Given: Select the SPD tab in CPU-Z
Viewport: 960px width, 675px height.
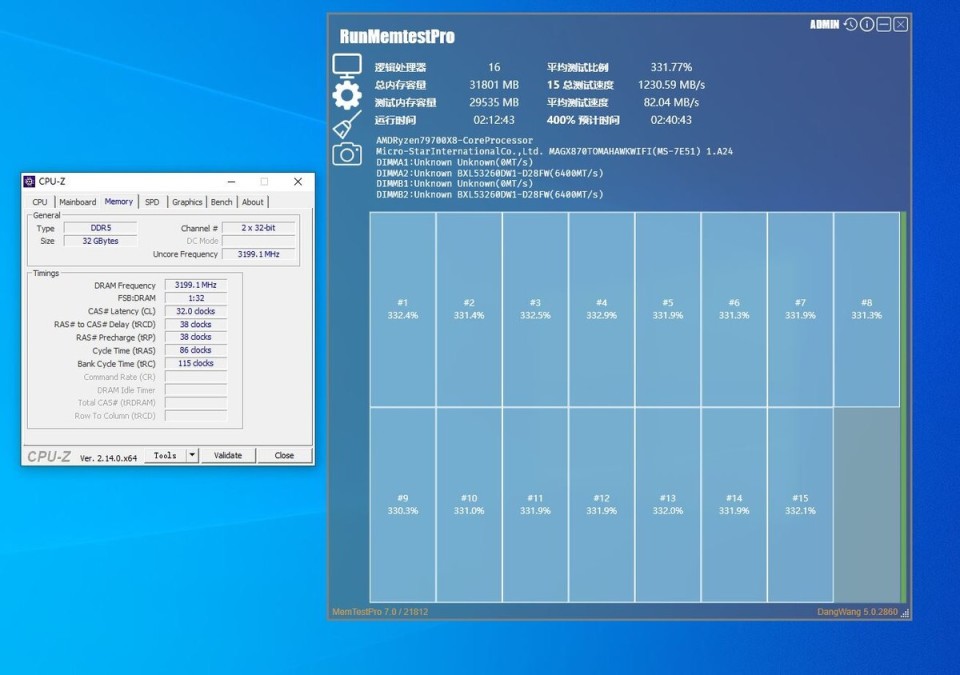Looking at the screenshot, I should 152,202.
